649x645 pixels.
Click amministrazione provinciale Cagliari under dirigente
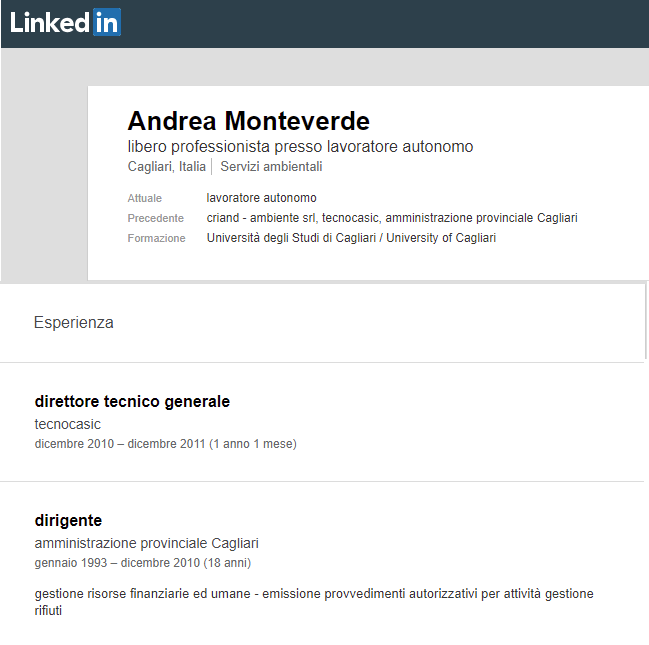click(x=147, y=543)
